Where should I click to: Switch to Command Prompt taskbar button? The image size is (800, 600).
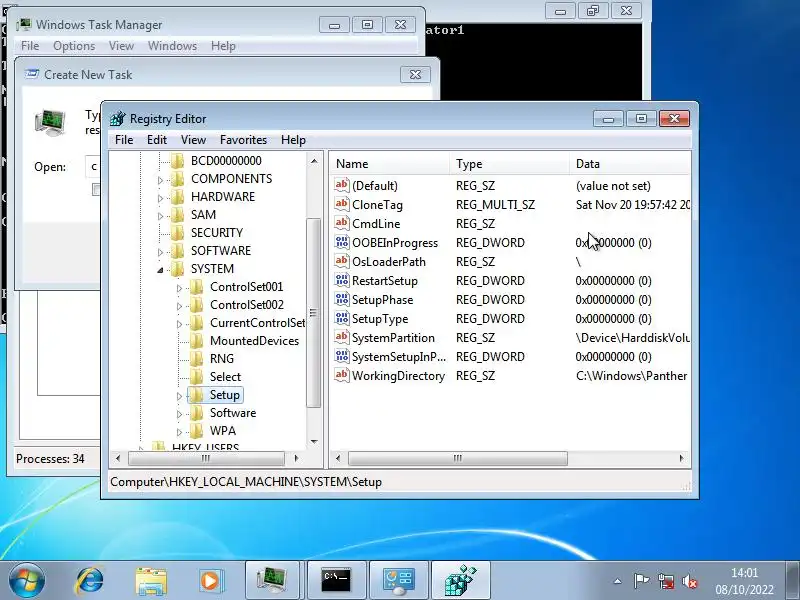click(x=336, y=580)
